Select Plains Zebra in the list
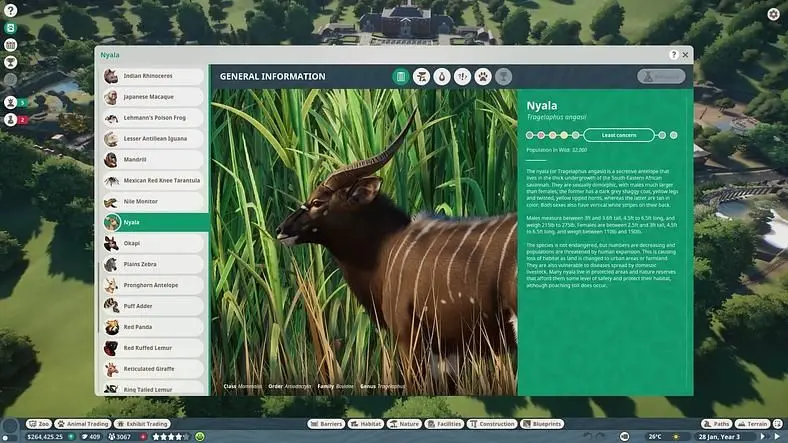This screenshot has width=788, height=443. point(153,264)
